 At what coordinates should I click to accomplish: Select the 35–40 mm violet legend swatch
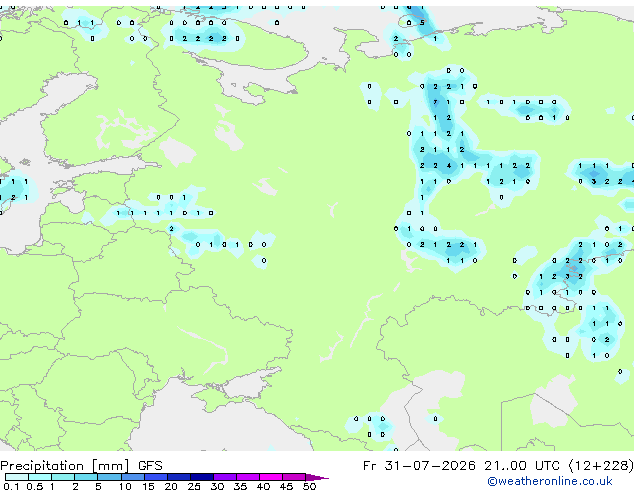click(x=247, y=477)
